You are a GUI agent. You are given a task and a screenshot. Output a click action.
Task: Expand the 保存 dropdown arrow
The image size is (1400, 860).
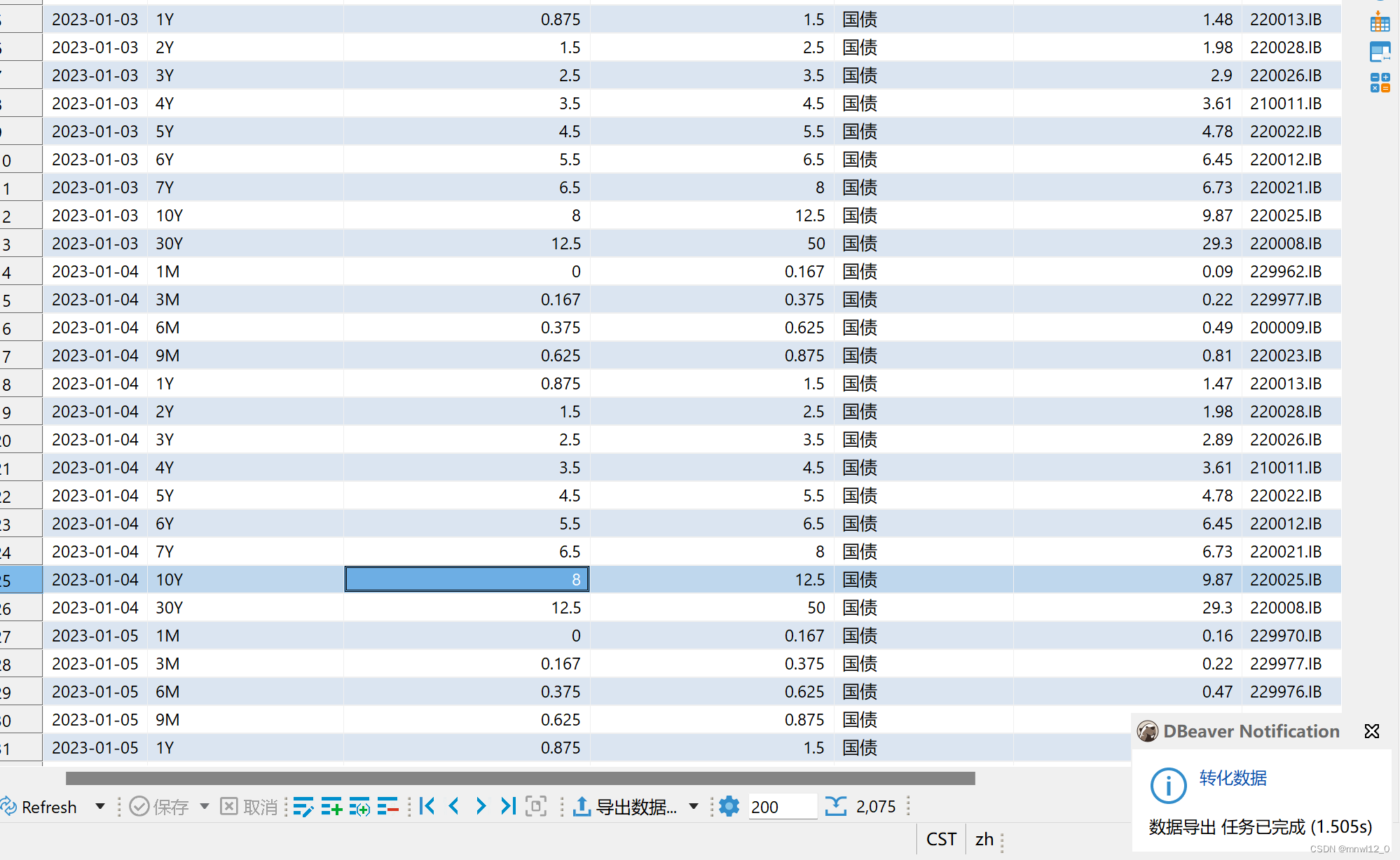tap(204, 806)
